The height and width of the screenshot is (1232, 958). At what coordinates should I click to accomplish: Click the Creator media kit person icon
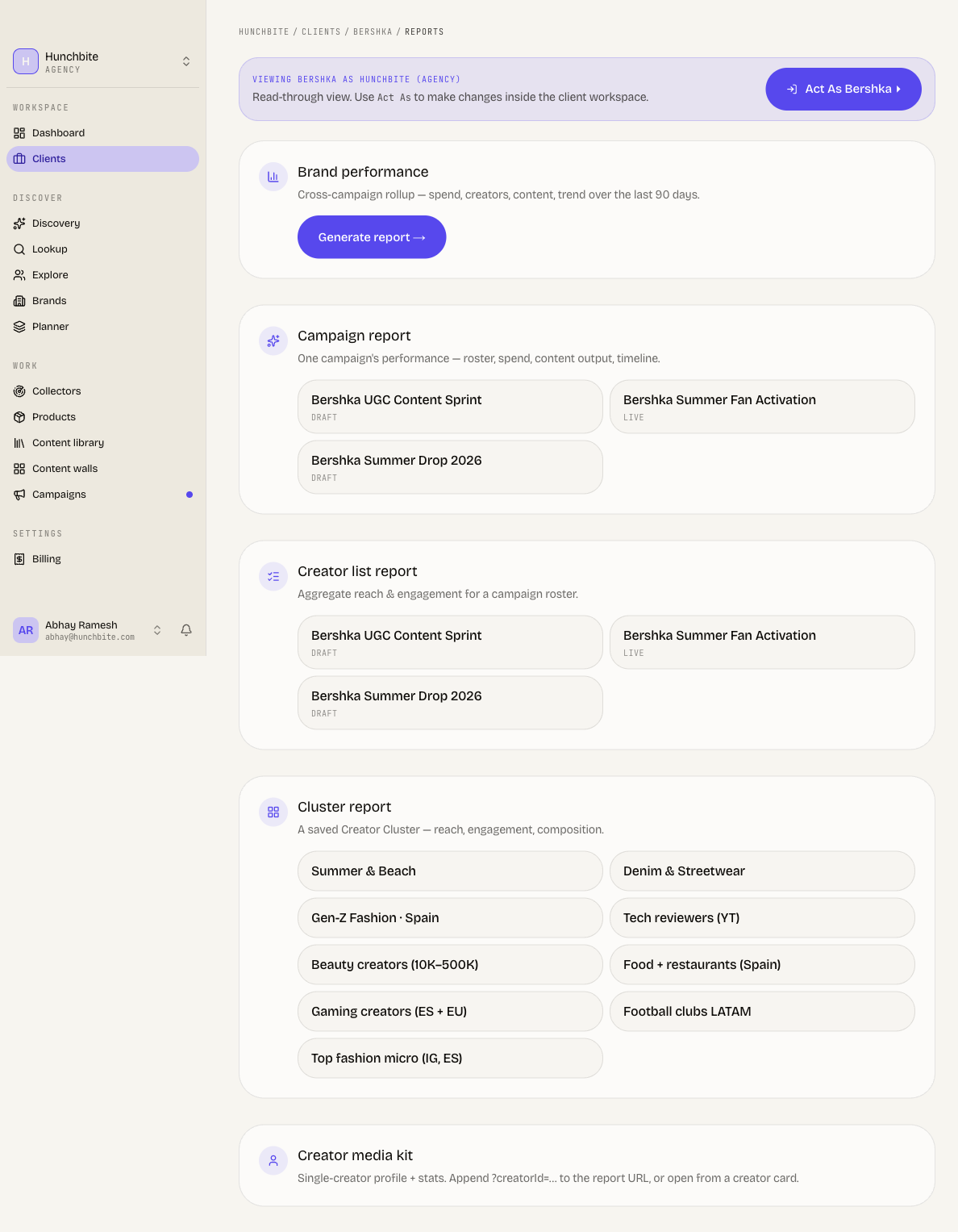pos(273,1160)
